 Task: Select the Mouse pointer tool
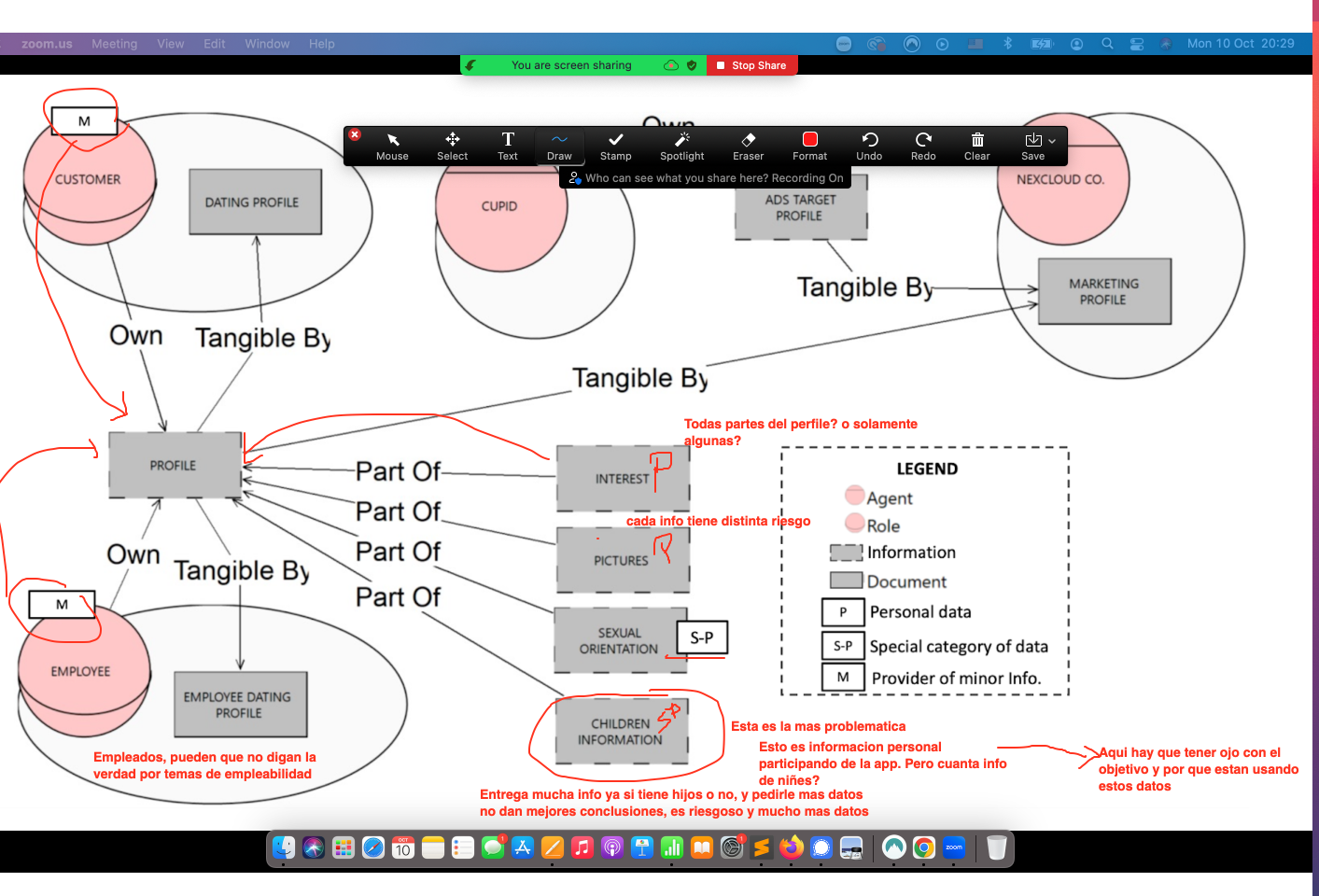tap(392, 146)
